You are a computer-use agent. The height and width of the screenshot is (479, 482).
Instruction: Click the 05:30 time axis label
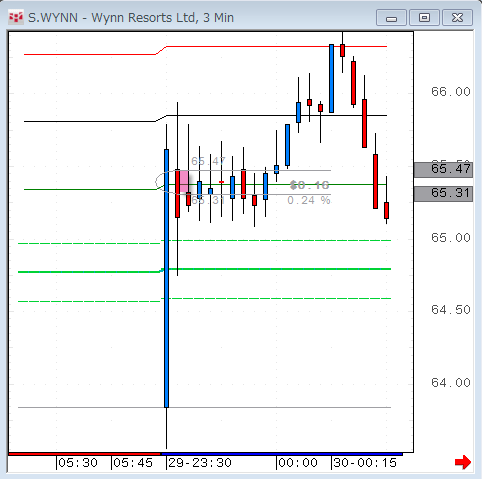click(78, 463)
